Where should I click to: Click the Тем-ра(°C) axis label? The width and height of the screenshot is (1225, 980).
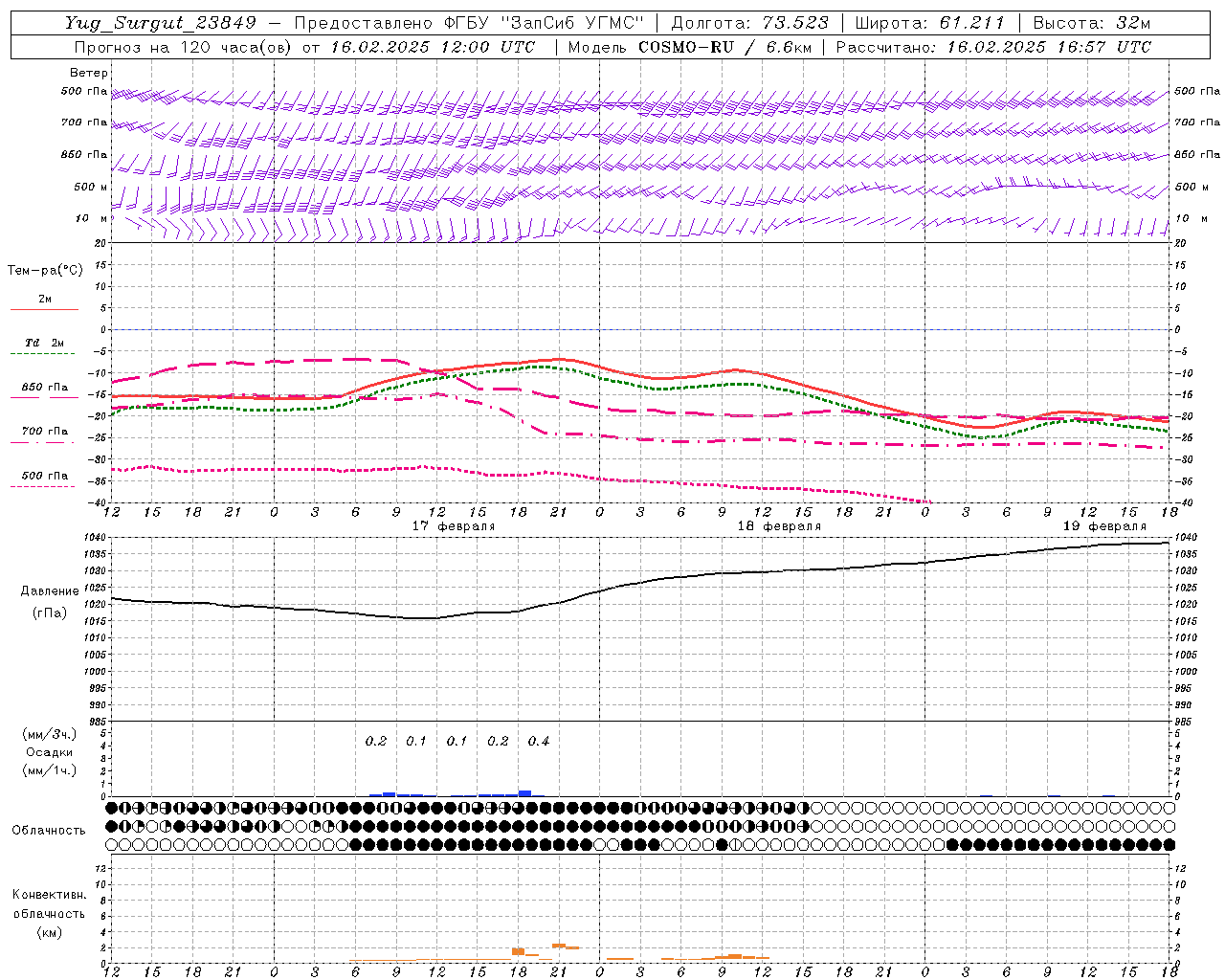46,271
